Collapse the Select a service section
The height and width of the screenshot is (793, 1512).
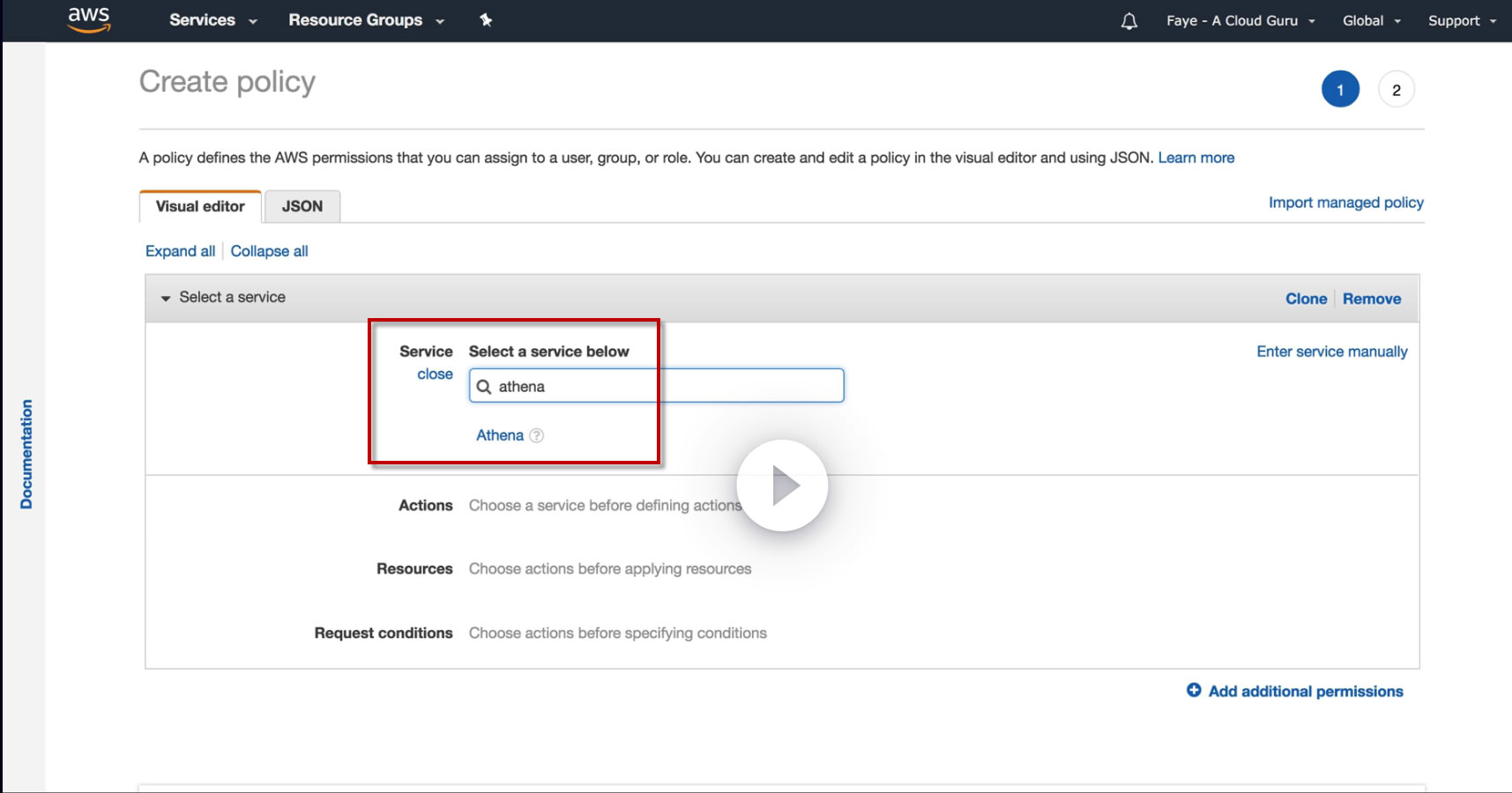(166, 298)
